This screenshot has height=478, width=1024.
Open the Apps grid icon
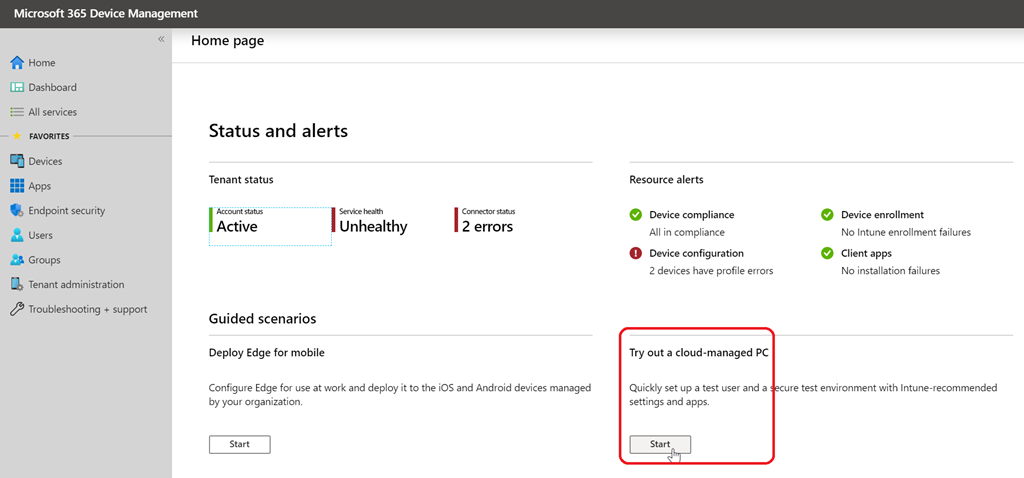(17, 186)
